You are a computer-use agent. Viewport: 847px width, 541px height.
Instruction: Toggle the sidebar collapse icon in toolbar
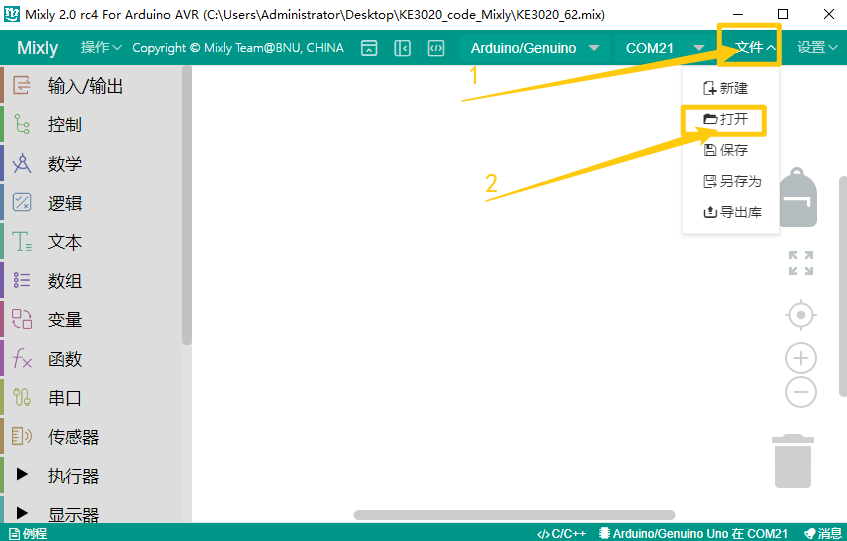point(402,48)
